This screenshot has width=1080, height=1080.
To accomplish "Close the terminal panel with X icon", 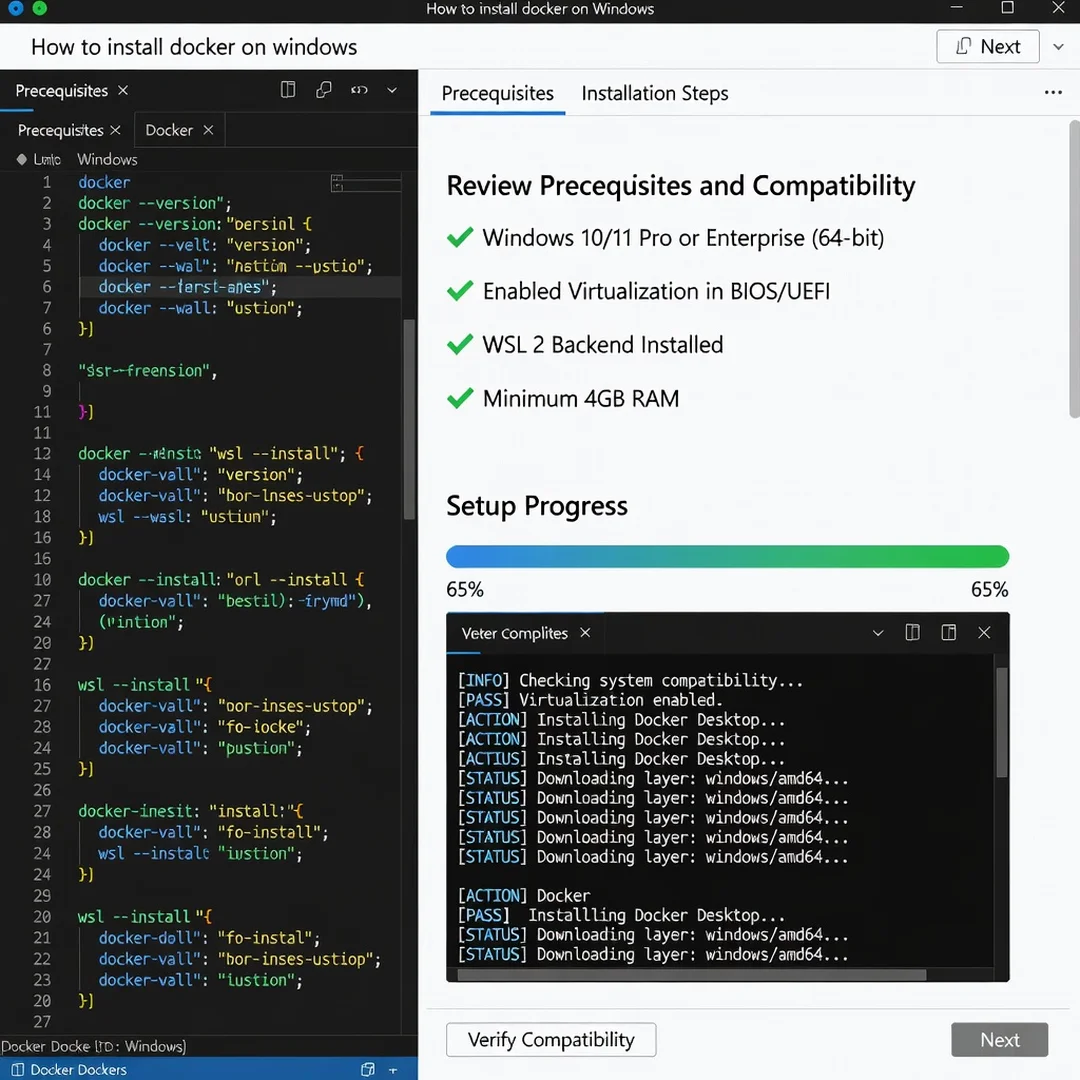I will click(x=984, y=632).
